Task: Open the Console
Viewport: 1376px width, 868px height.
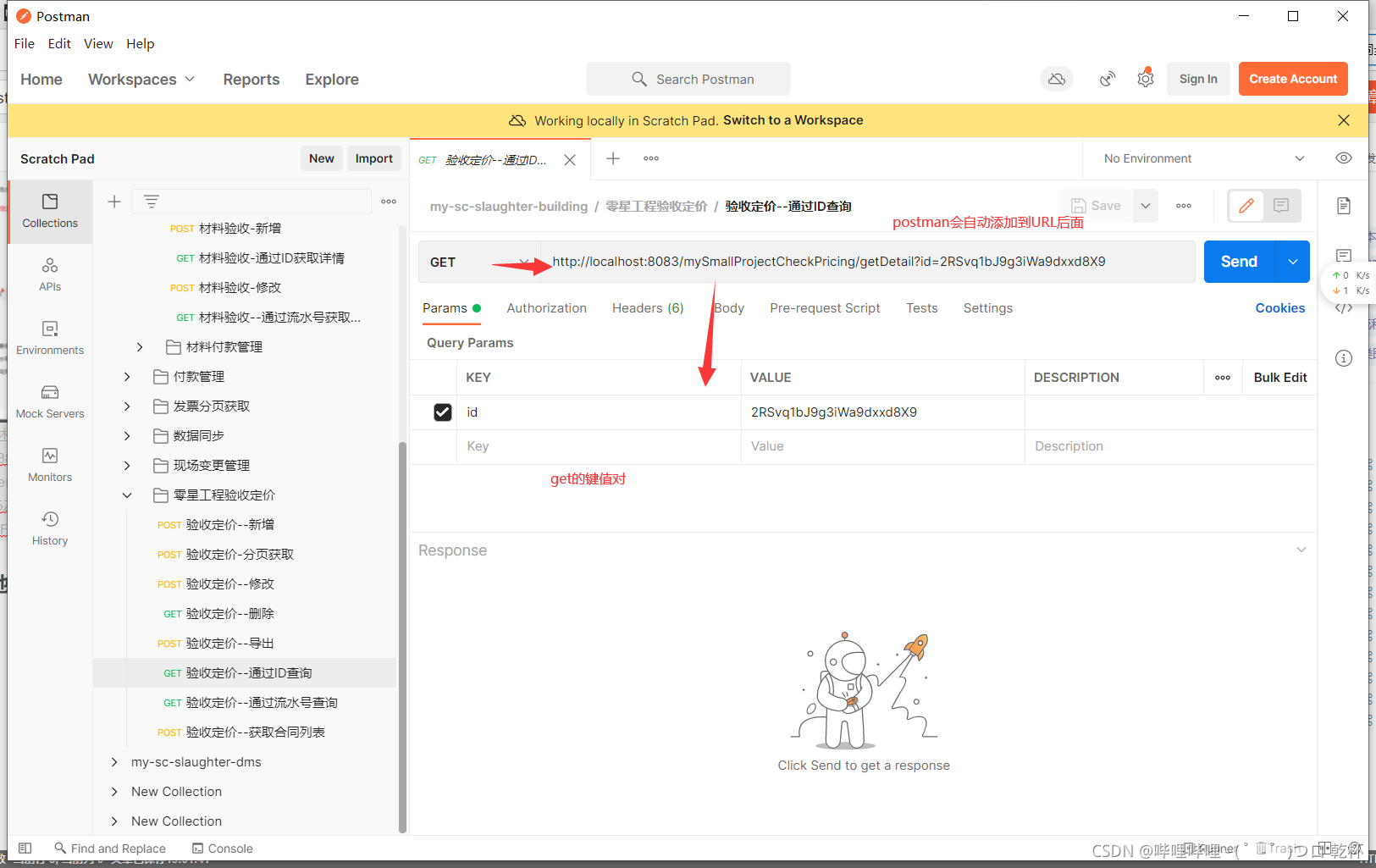Action: click(223, 849)
